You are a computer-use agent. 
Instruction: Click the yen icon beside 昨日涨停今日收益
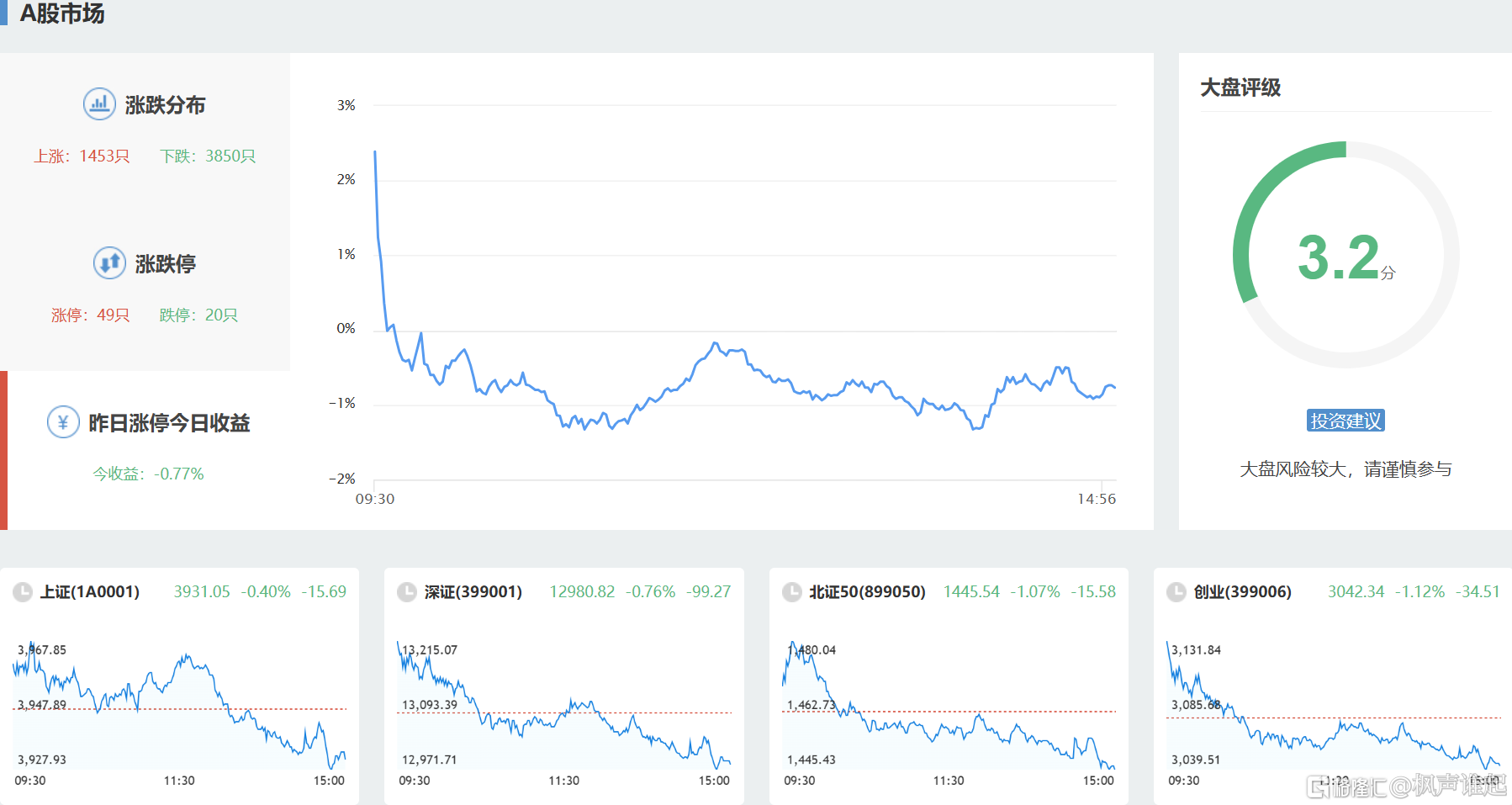point(63,422)
